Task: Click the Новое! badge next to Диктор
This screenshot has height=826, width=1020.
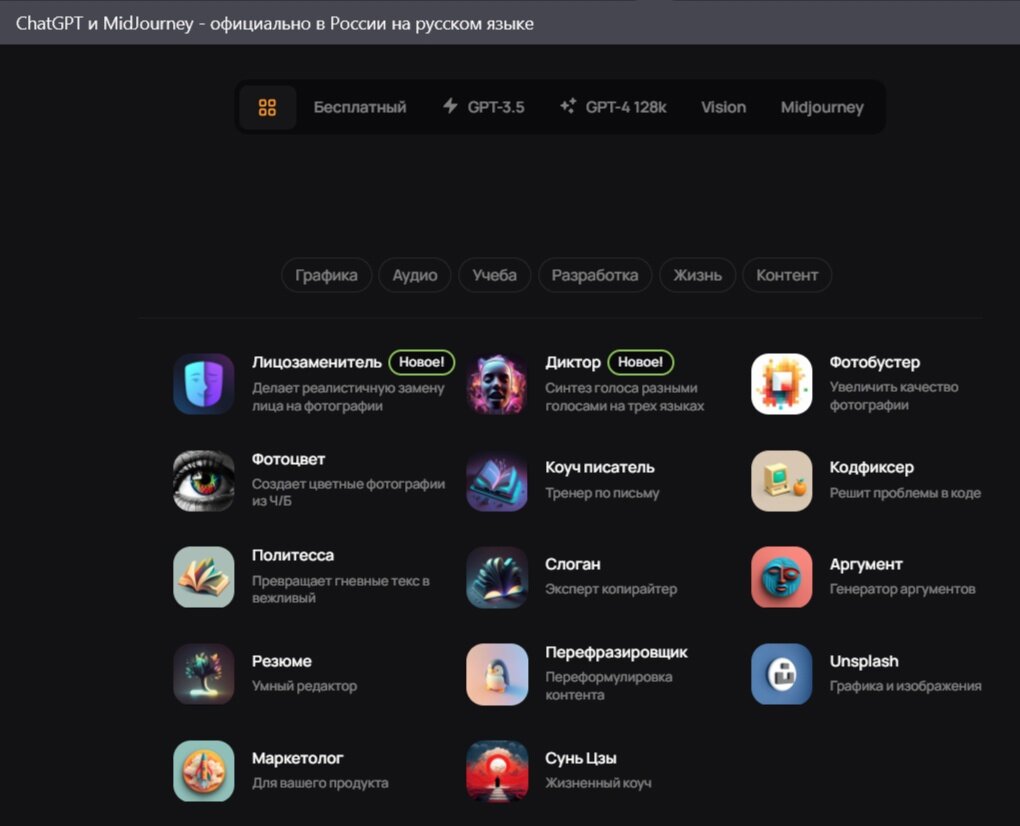Action: [x=641, y=362]
